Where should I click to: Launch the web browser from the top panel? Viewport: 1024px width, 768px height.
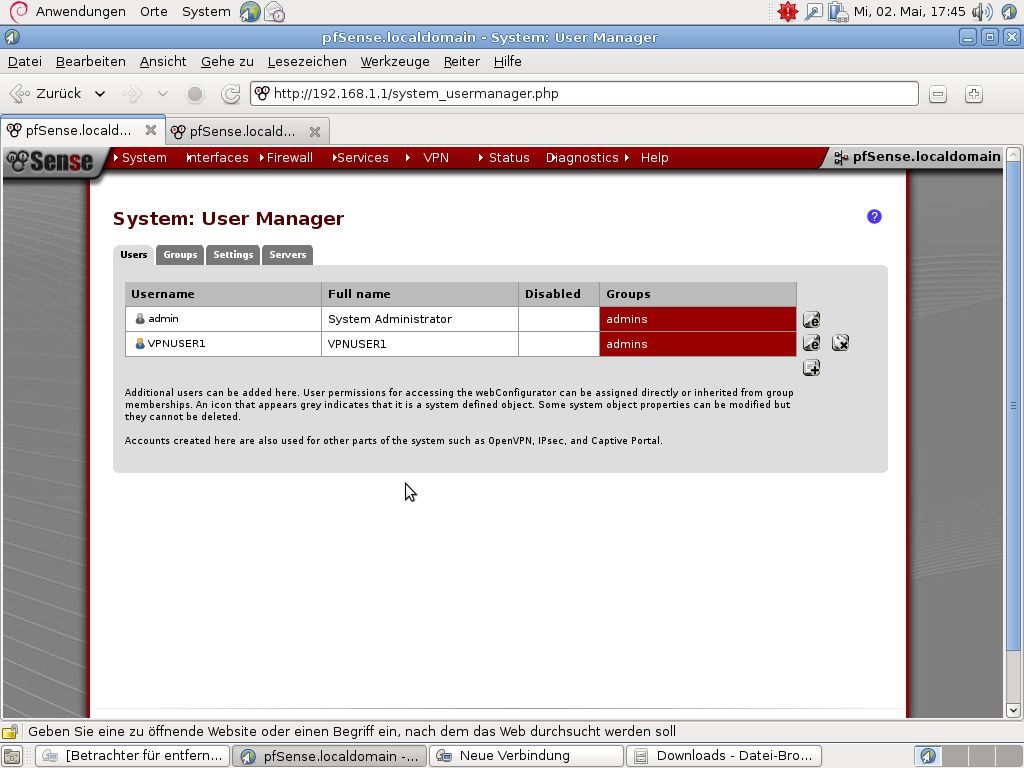(x=249, y=12)
